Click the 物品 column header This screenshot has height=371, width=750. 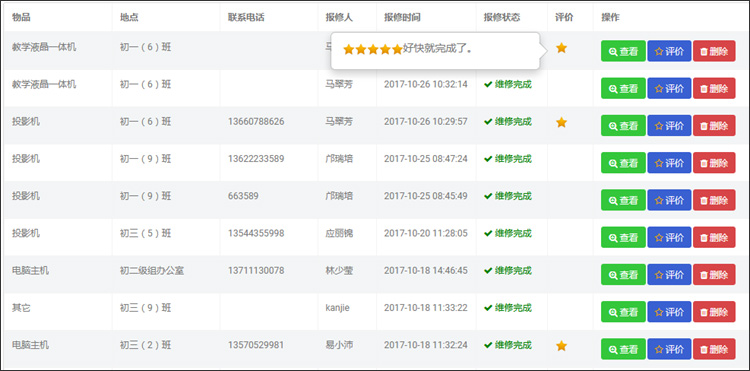point(21,18)
